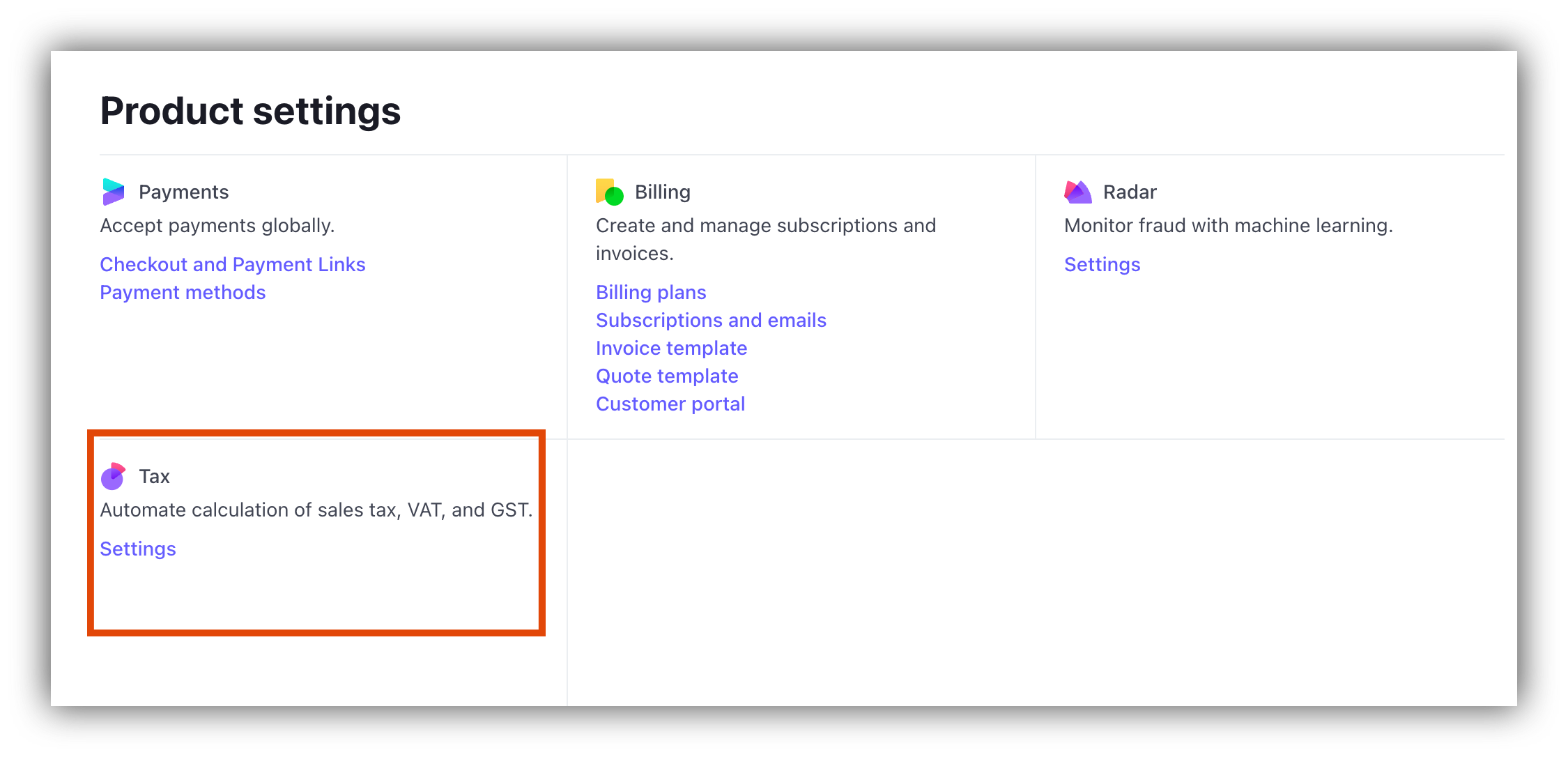This screenshot has width=1568, height=757.
Task: Open Subscriptions and emails settings
Action: pos(711,320)
